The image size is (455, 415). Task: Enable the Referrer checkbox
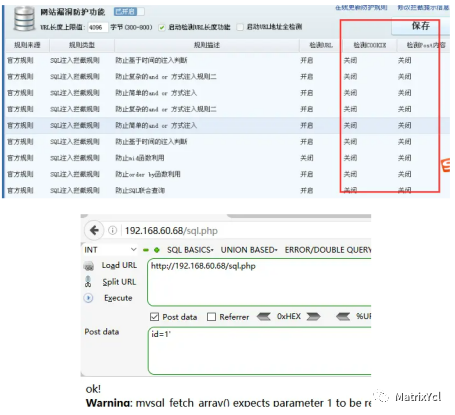211,317
